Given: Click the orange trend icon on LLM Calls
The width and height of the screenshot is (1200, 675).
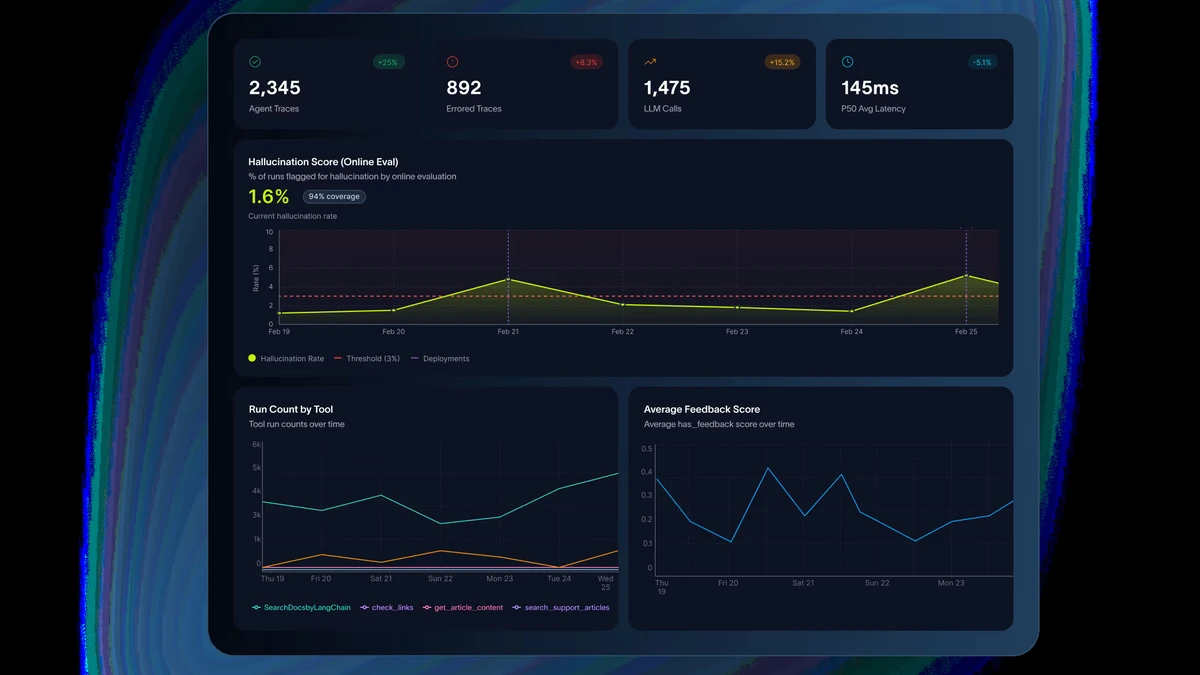Looking at the screenshot, I should point(650,62).
